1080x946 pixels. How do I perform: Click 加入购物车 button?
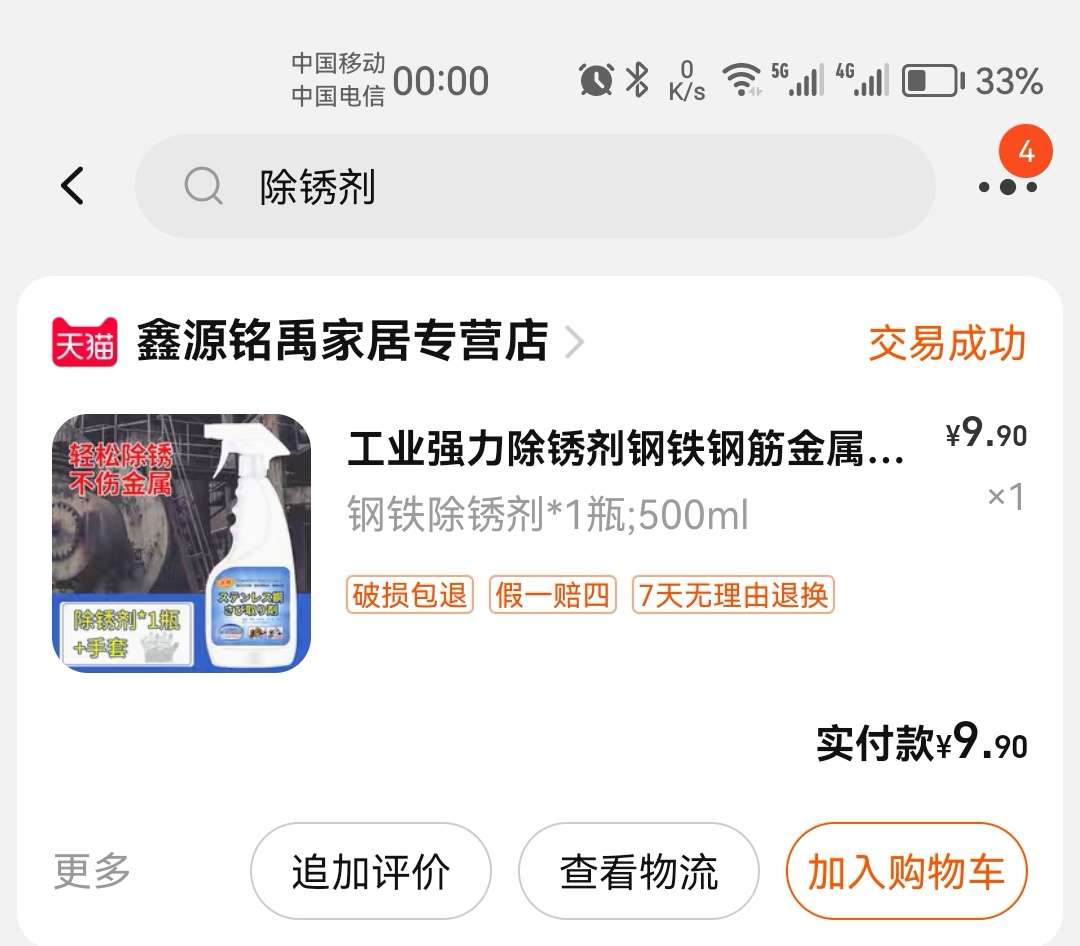pyautogui.click(x=906, y=871)
